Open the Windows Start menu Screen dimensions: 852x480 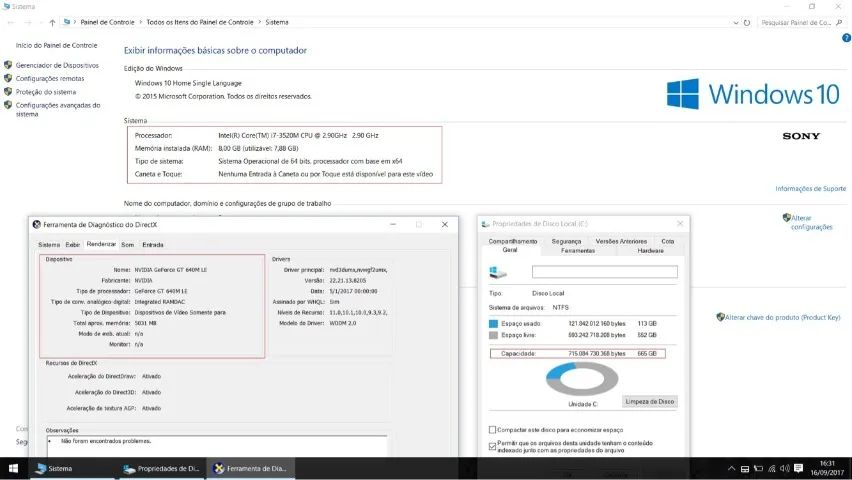coord(13,468)
